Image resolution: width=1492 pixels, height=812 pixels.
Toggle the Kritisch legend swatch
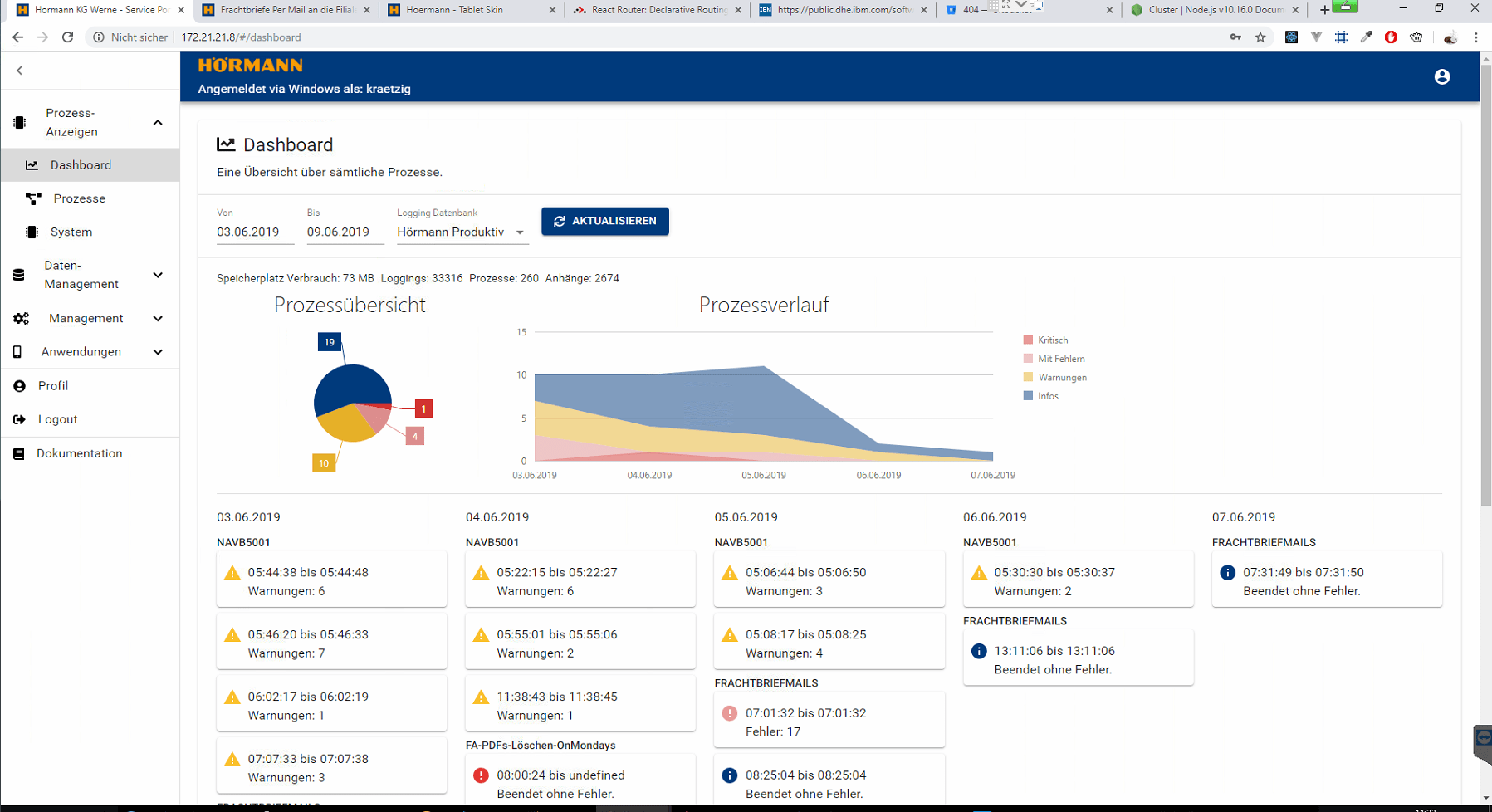(1029, 340)
